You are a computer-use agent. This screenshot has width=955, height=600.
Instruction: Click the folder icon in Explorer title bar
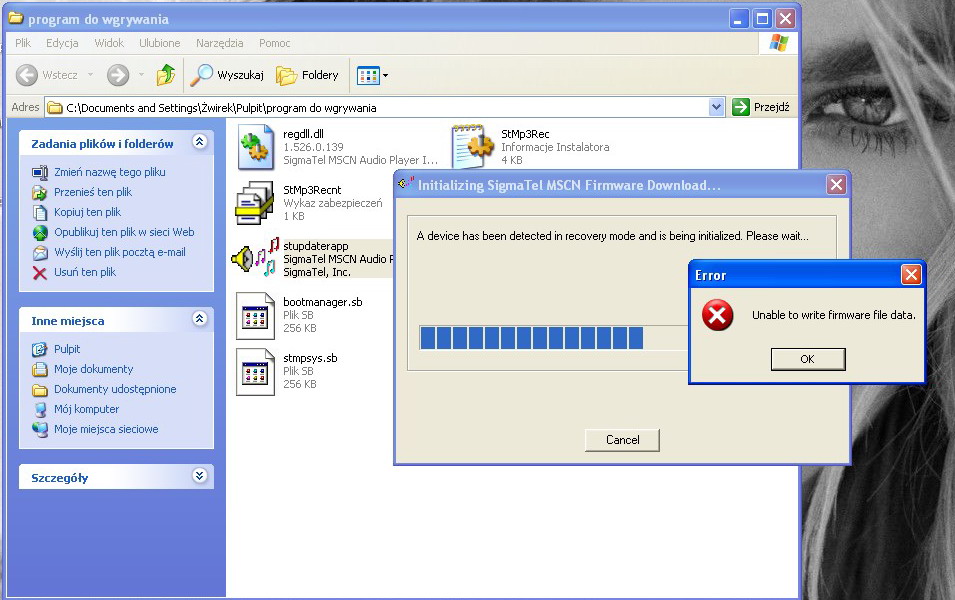tap(15, 18)
